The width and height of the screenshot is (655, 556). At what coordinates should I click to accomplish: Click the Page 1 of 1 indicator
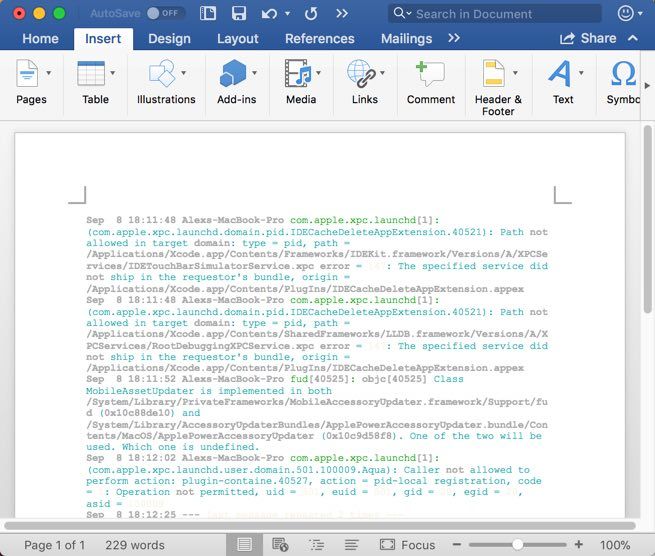[54, 545]
